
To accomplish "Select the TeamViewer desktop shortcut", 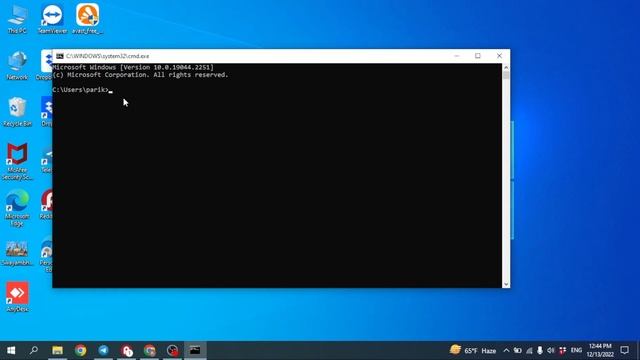I will coord(52,19).
